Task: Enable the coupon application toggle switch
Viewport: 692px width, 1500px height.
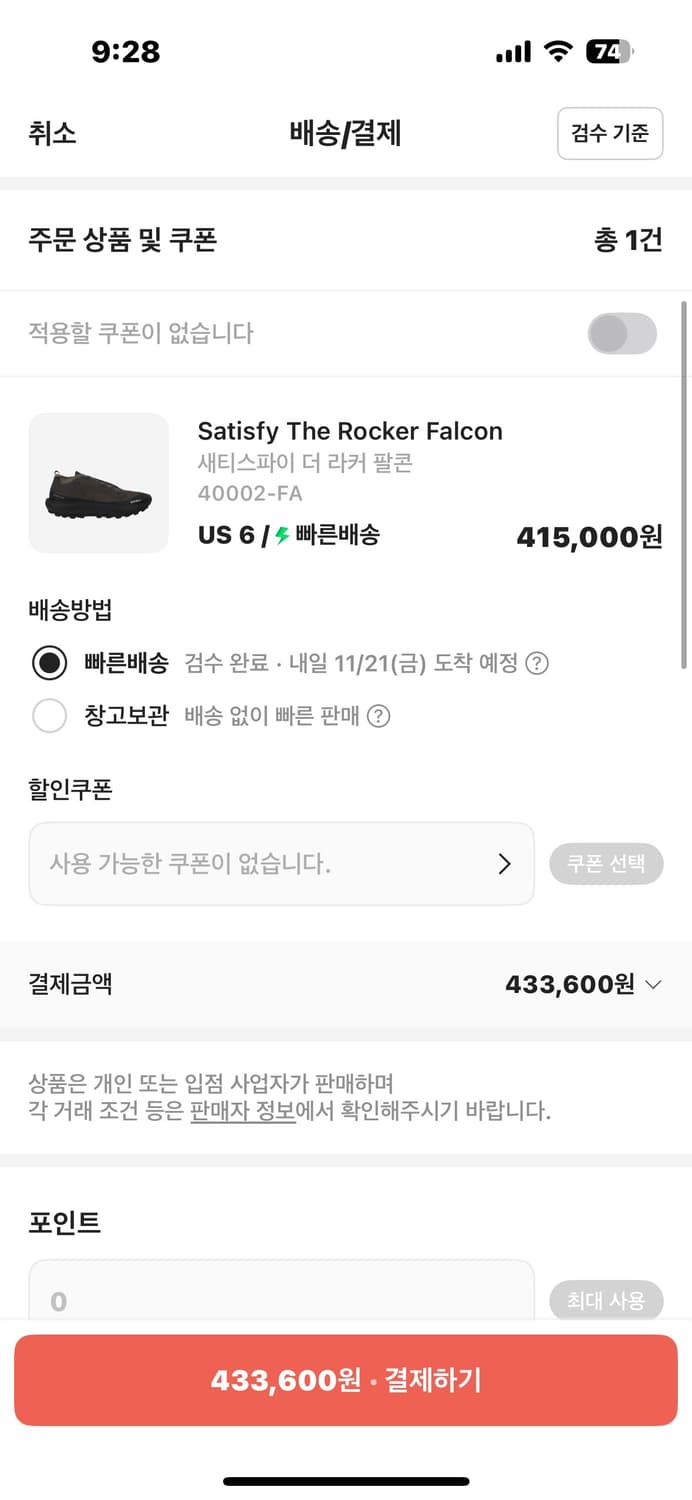Action: (621, 333)
